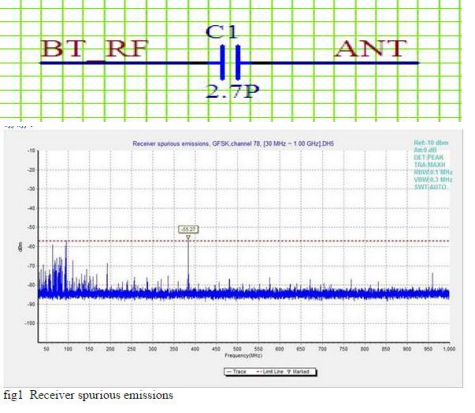This screenshot has width=475, height=413.
Task: Click the C1 designator text
Action: point(222,32)
